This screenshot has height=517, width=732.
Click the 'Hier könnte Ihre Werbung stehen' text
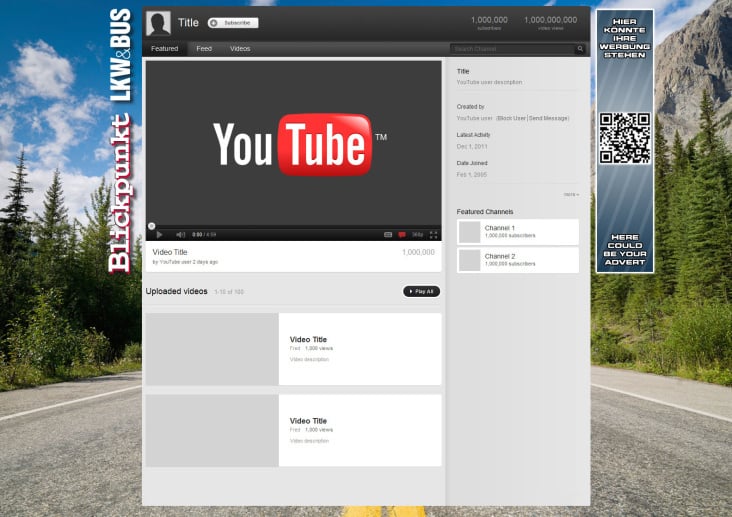[x=625, y=38]
